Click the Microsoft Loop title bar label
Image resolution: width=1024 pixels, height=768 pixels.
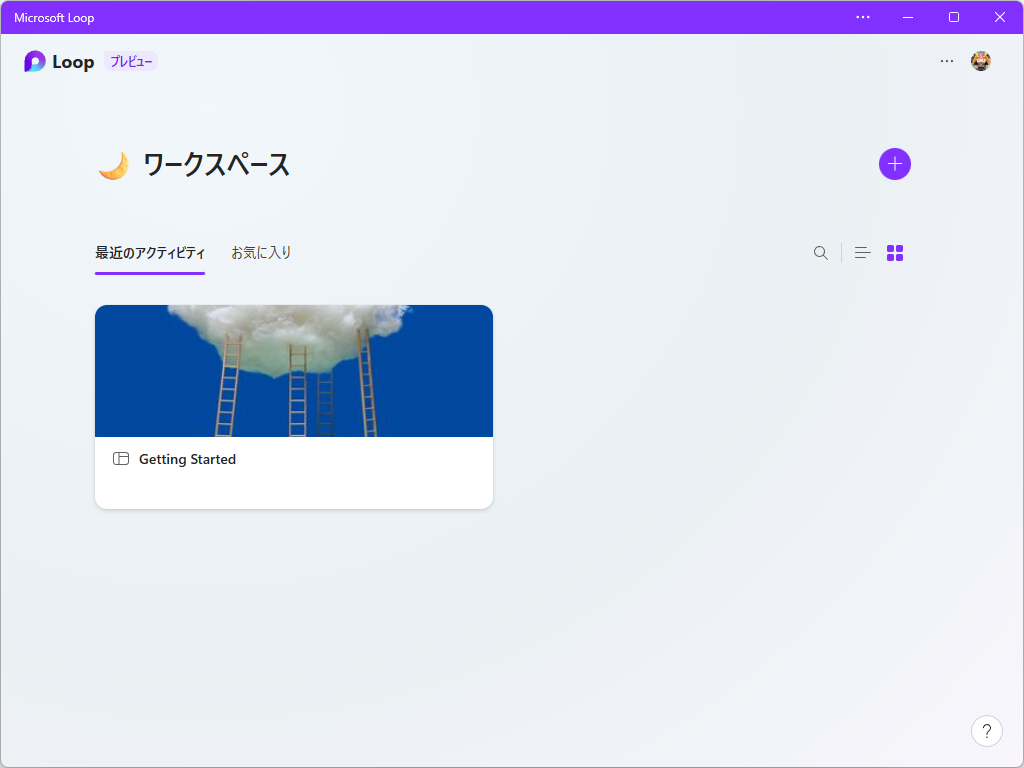coord(53,17)
